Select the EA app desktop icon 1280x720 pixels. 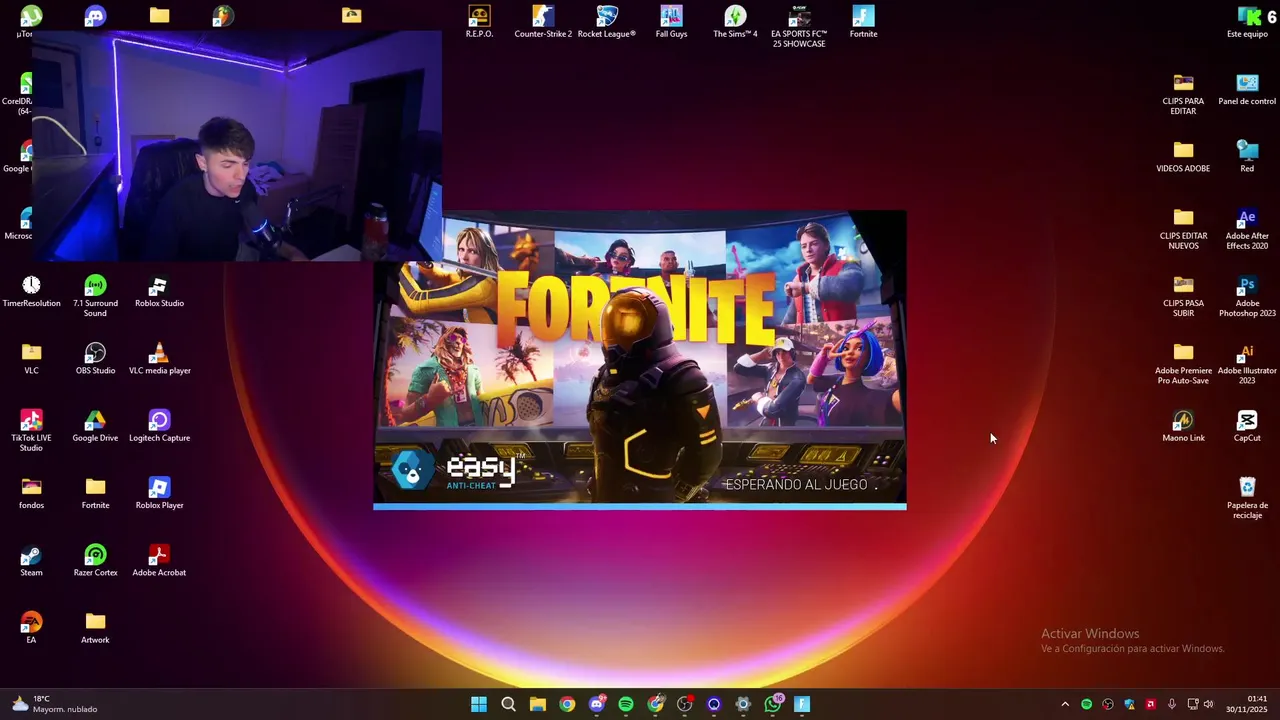coord(31,627)
